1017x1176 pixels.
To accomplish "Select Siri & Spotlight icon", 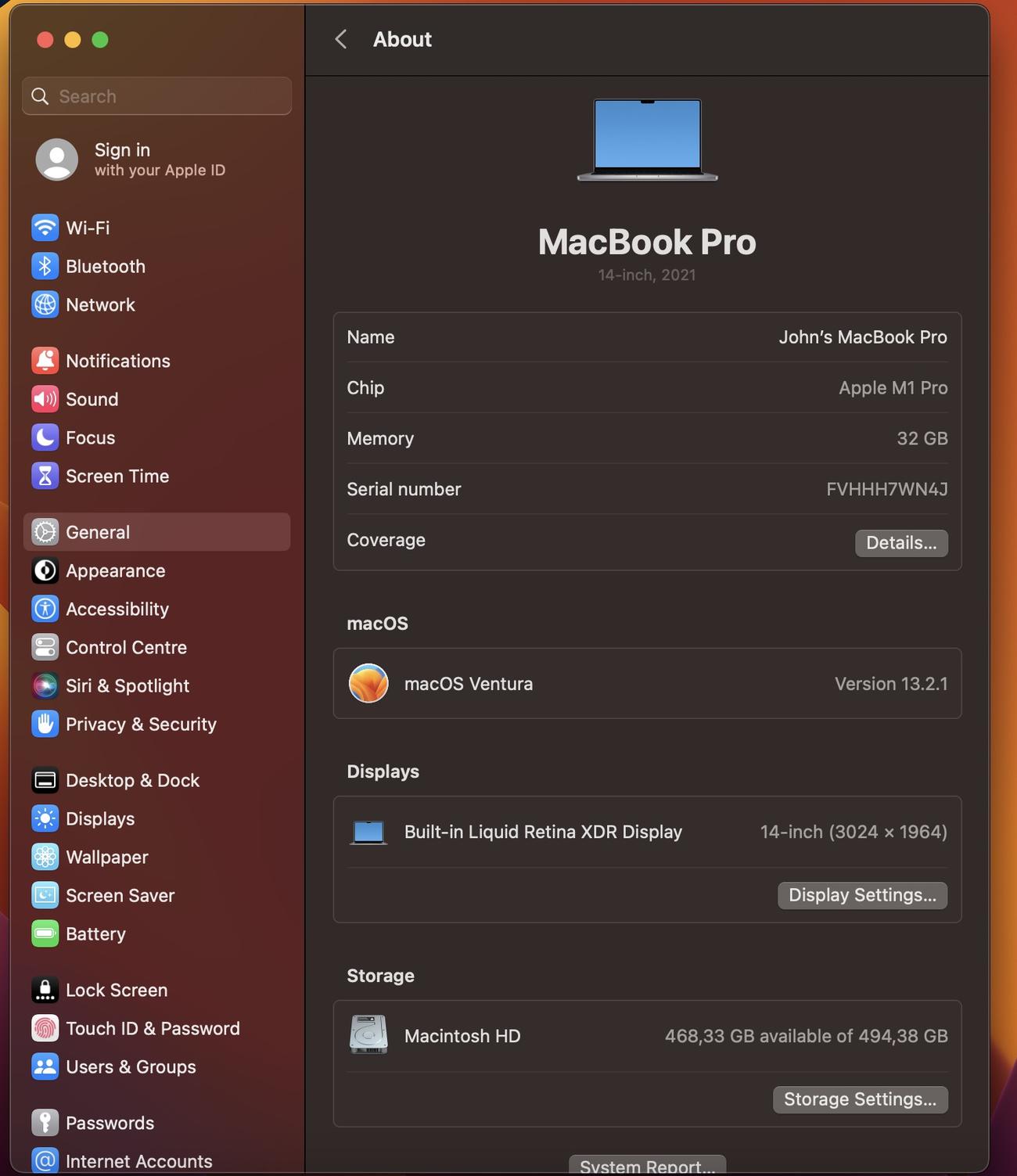I will [45, 685].
